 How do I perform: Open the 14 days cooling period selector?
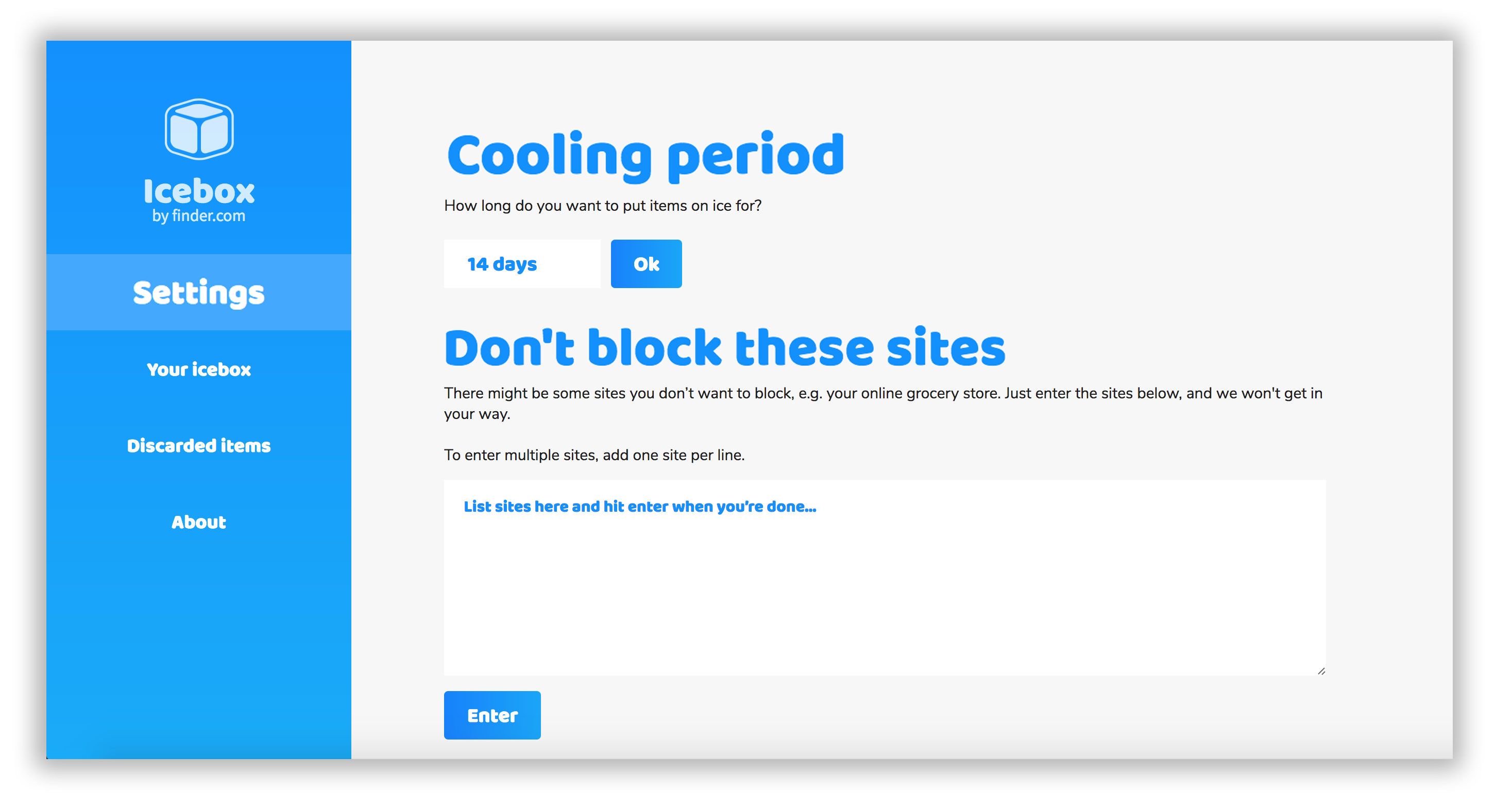tap(521, 264)
